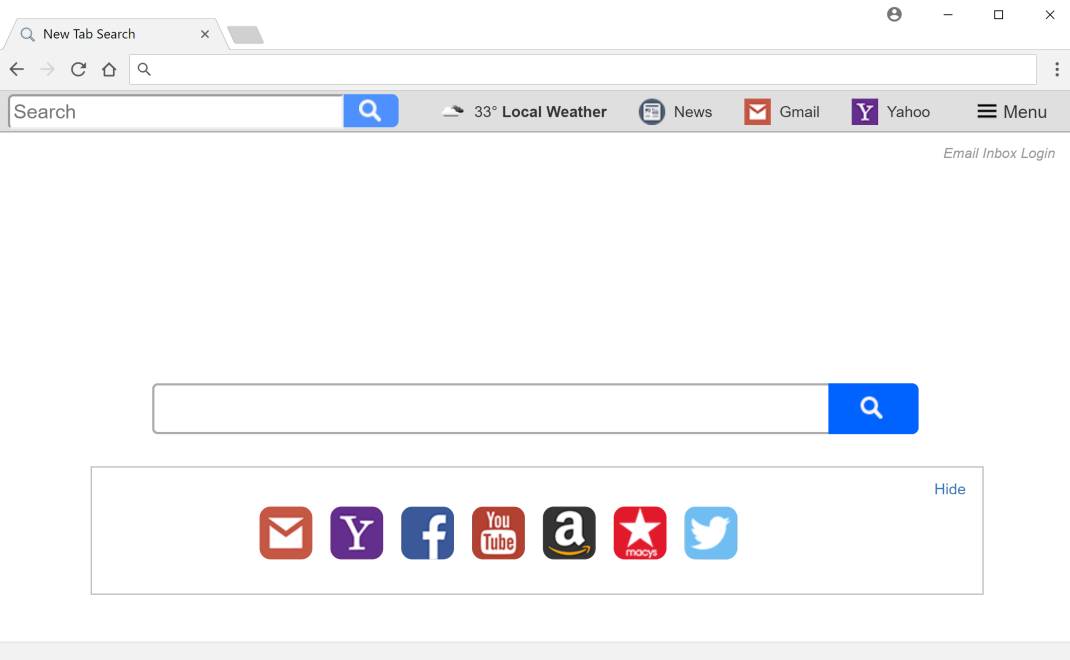The width and height of the screenshot is (1070, 660).
Task: Launch Facebook from the shortcut tiles
Action: [428, 532]
